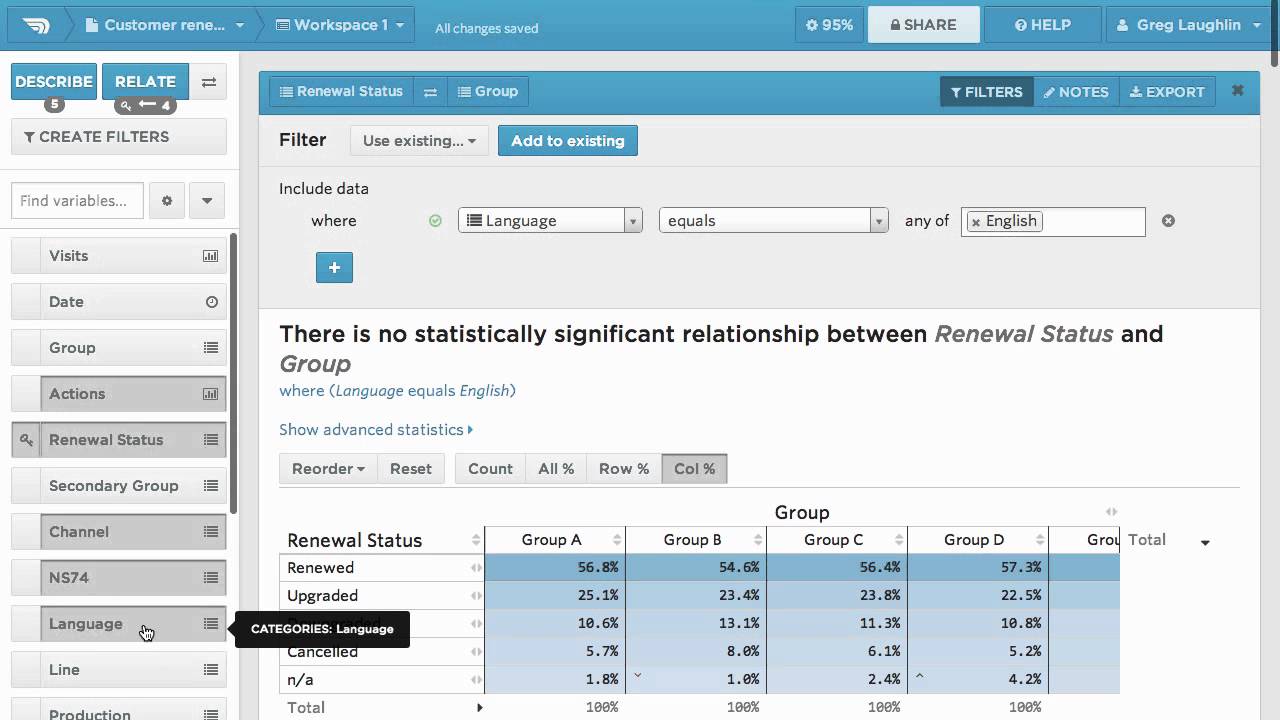Switch table to Row % view
The height and width of the screenshot is (720, 1280).
coord(624,469)
